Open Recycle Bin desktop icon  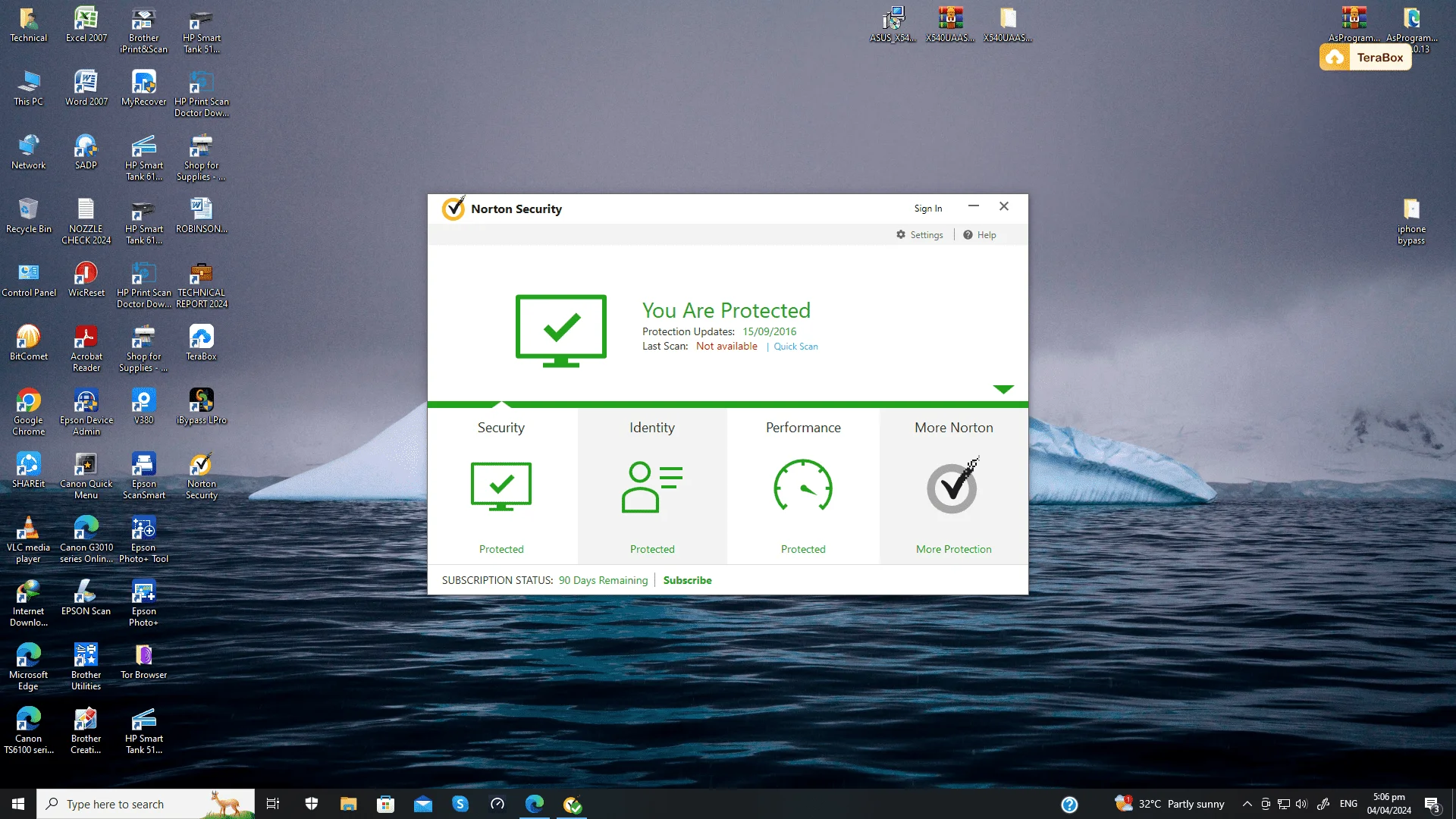[x=29, y=215]
